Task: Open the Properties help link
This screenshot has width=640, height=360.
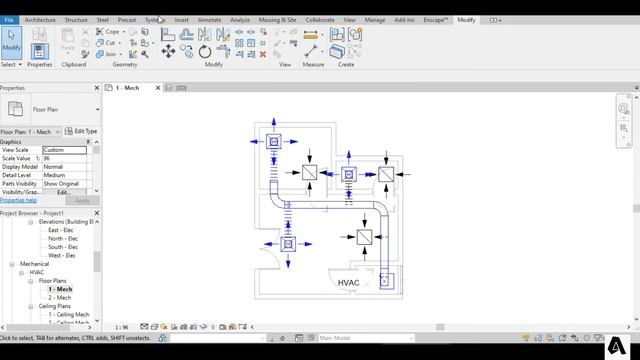Action: pyautogui.click(x=18, y=200)
